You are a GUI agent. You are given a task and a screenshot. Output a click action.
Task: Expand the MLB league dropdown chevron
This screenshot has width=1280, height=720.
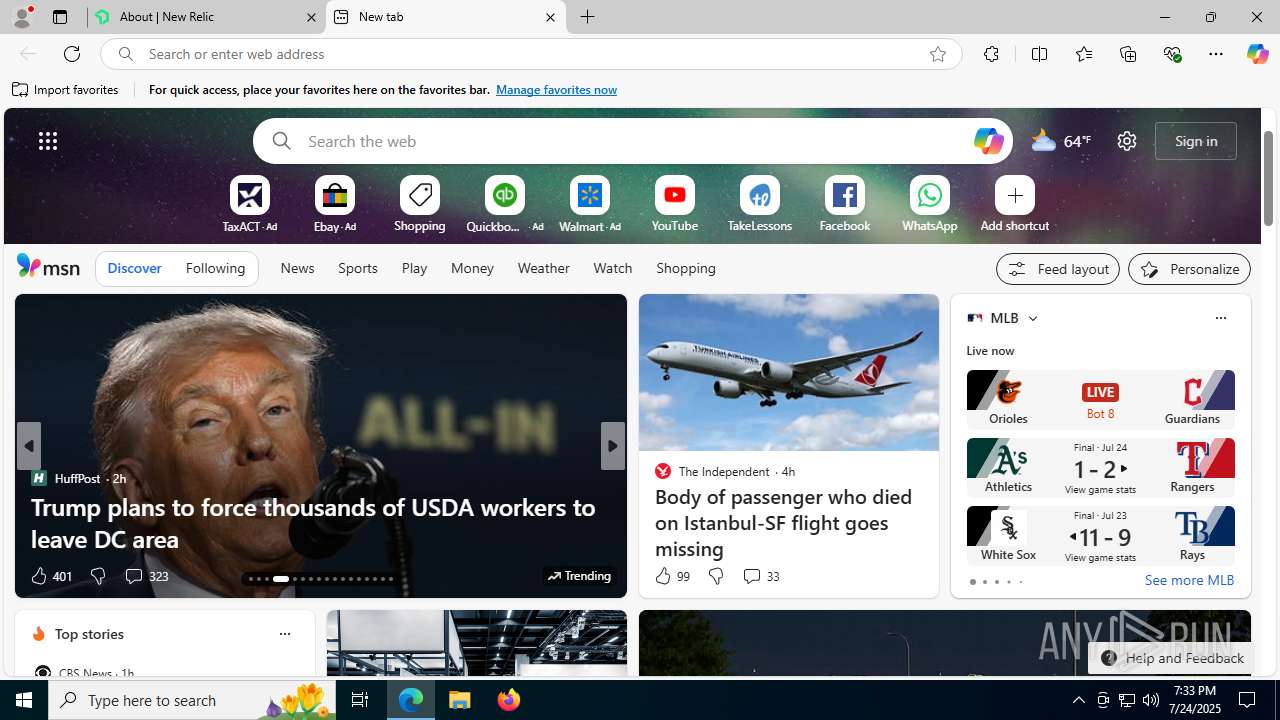[x=1032, y=318]
